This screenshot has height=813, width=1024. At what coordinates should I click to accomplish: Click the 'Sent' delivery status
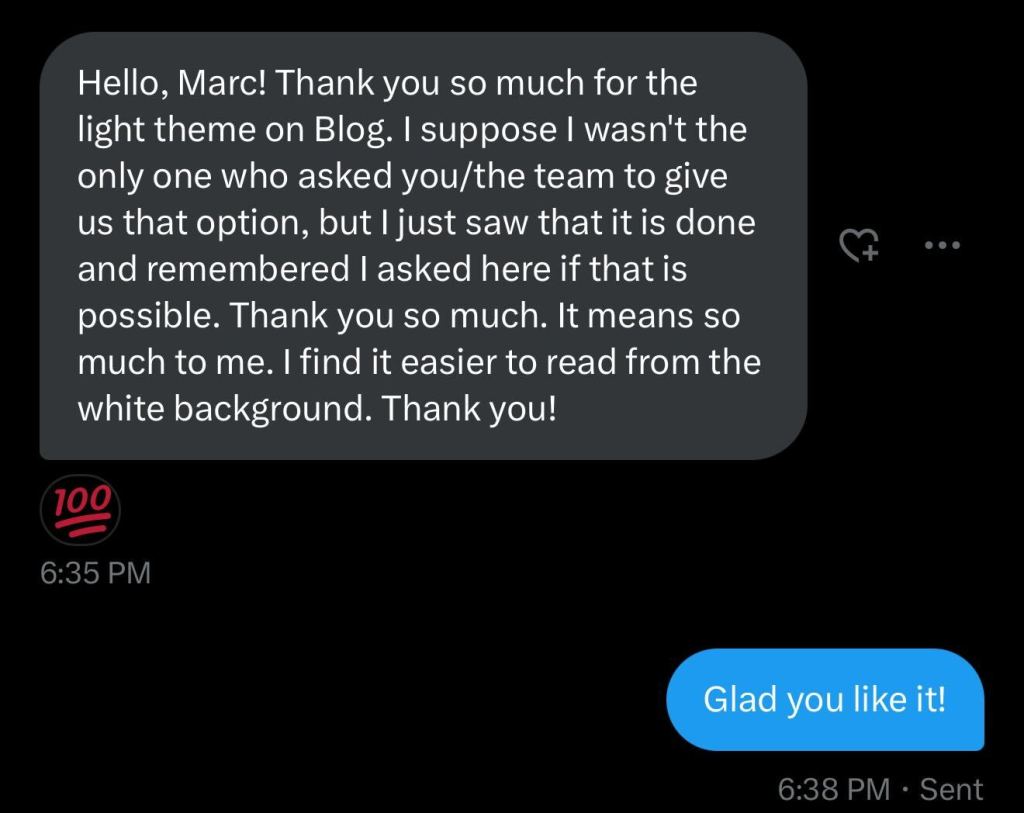951,789
